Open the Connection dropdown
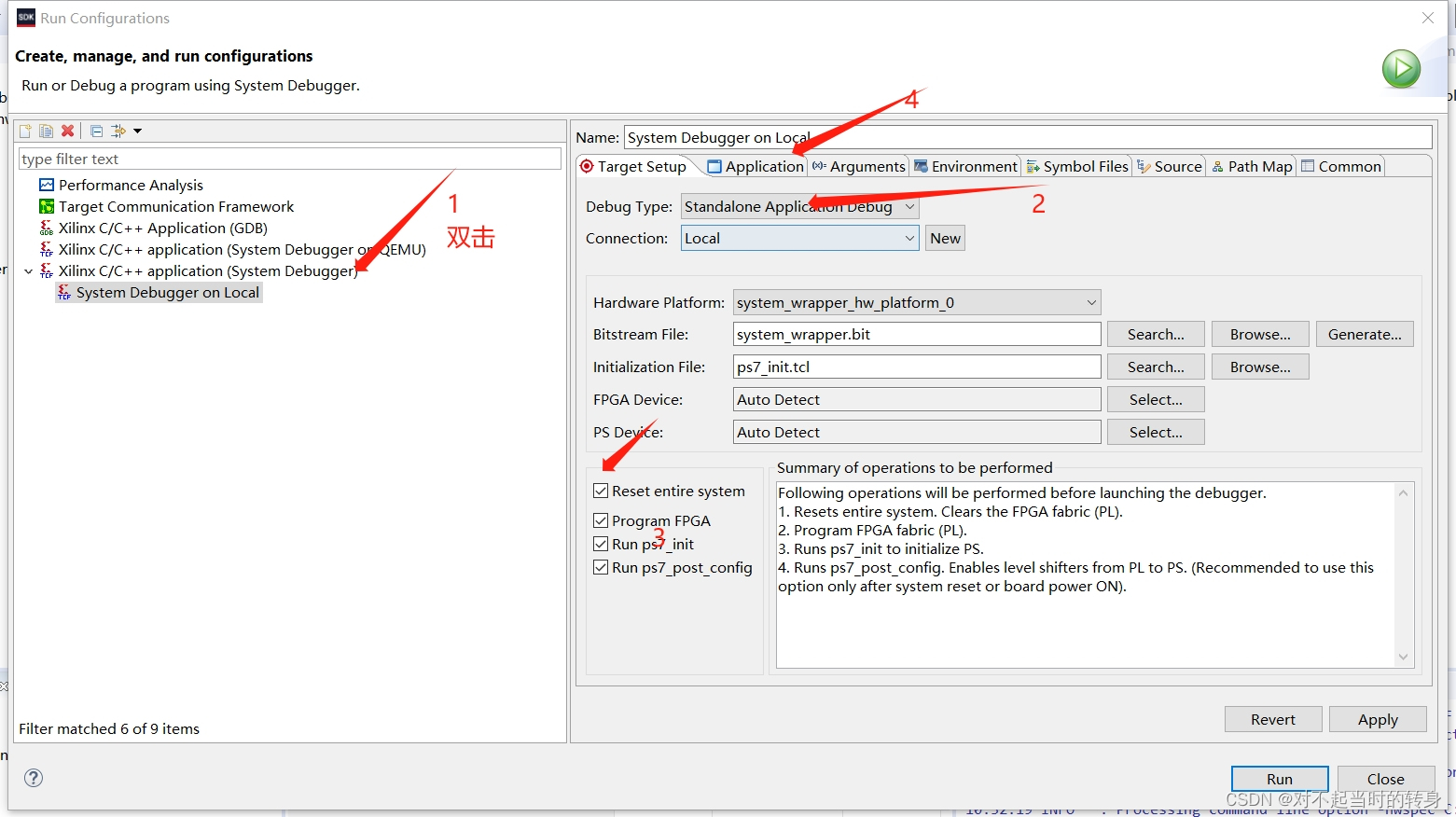Viewport: 1456px width, 817px height. tap(800, 238)
